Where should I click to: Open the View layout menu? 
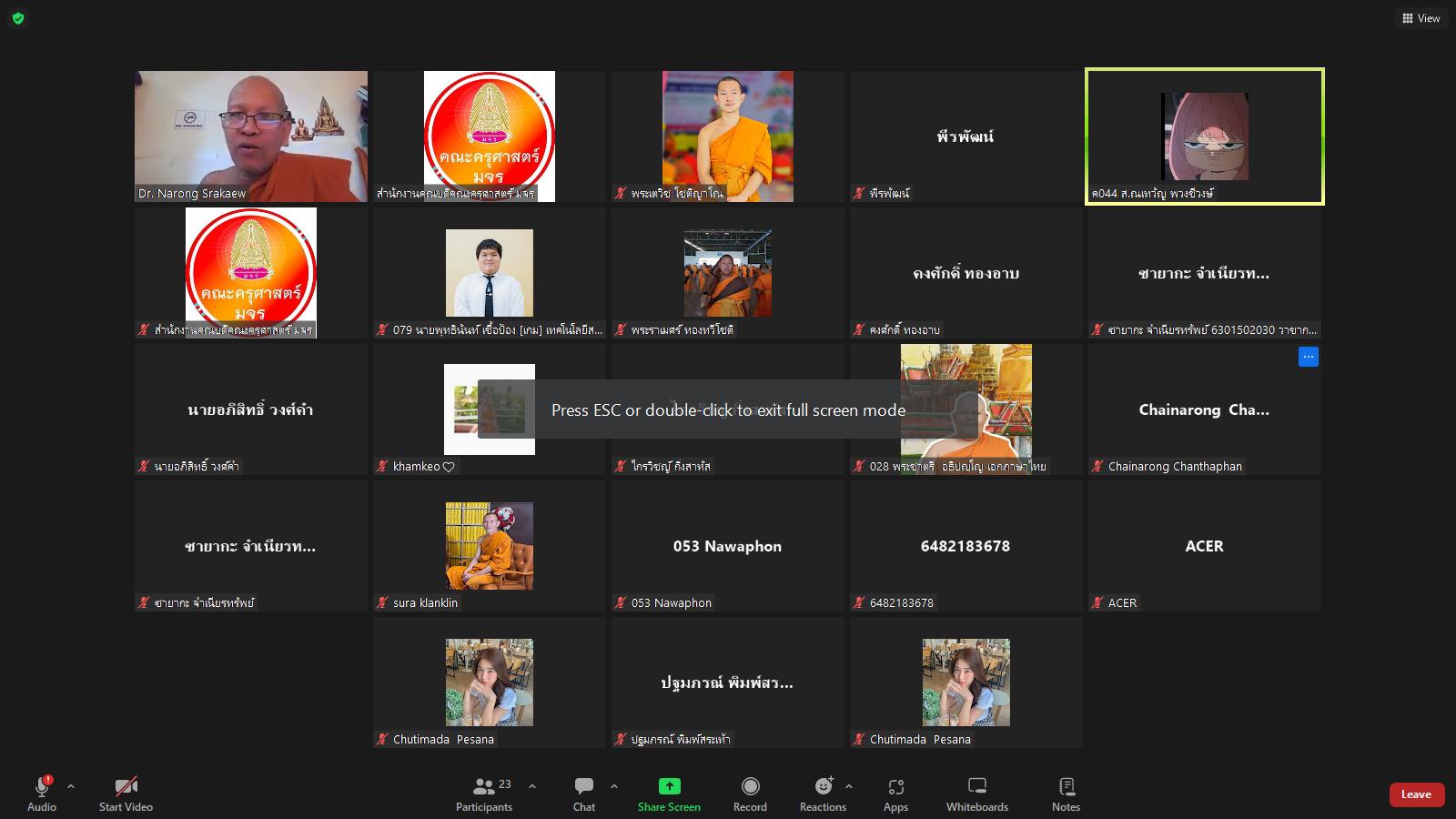[x=1421, y=18]
